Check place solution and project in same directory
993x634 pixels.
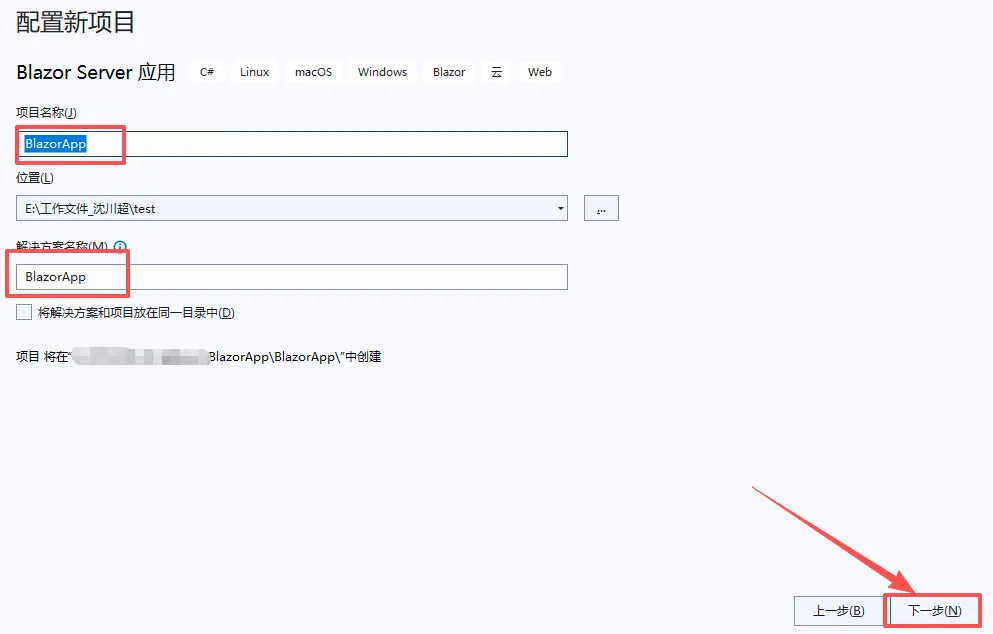click(x=24, y=312)
